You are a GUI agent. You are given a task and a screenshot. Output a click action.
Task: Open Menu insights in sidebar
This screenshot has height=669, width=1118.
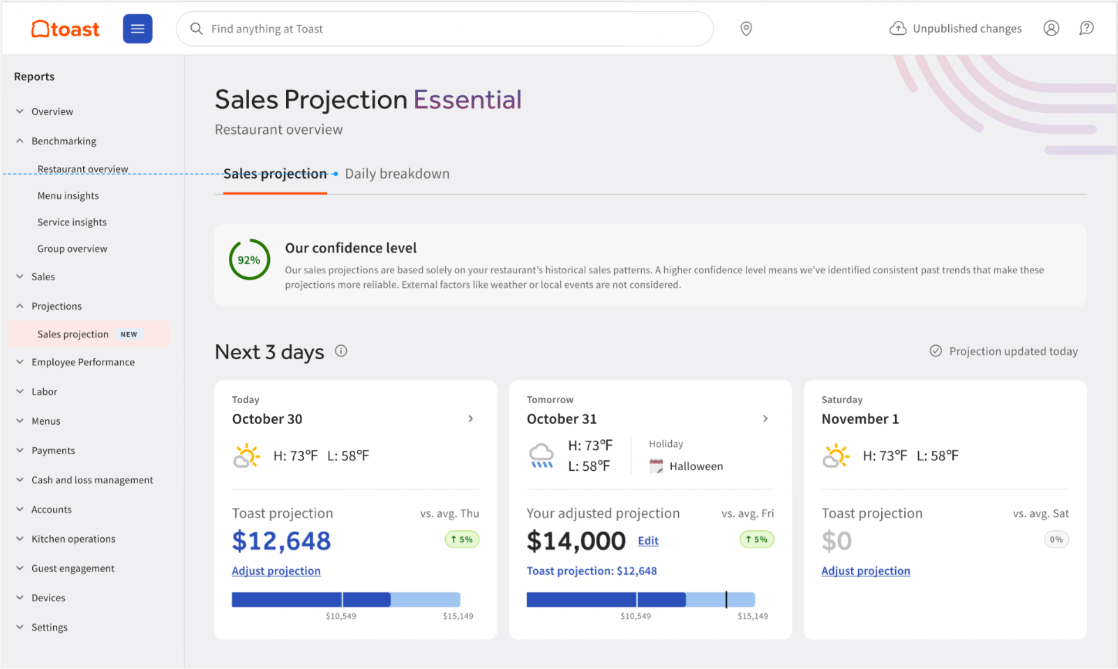pos(68,196)
